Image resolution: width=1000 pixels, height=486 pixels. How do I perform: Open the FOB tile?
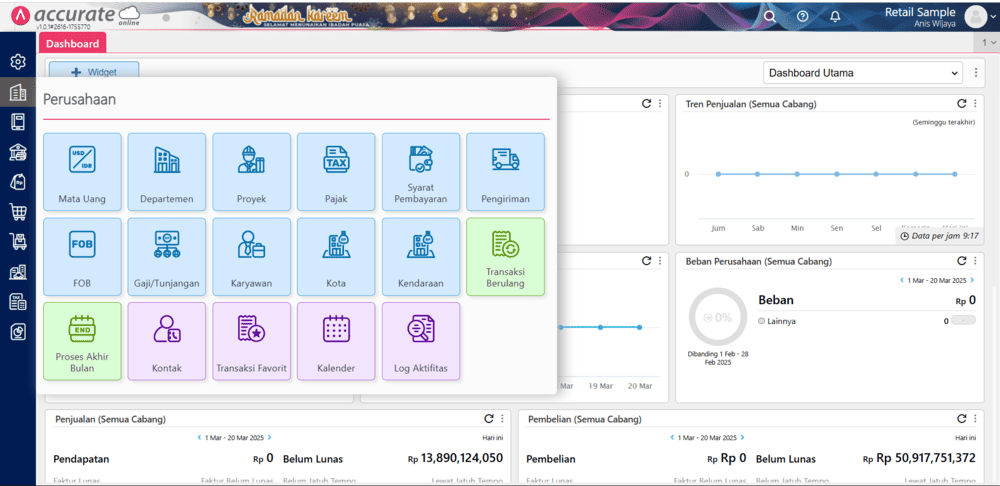click(82, 256)
